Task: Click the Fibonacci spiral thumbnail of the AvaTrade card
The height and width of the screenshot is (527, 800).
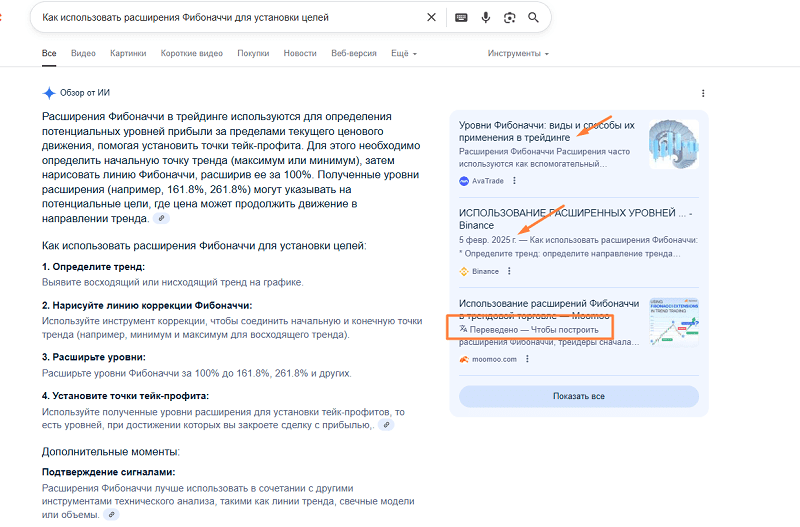Action: point(673,144)
